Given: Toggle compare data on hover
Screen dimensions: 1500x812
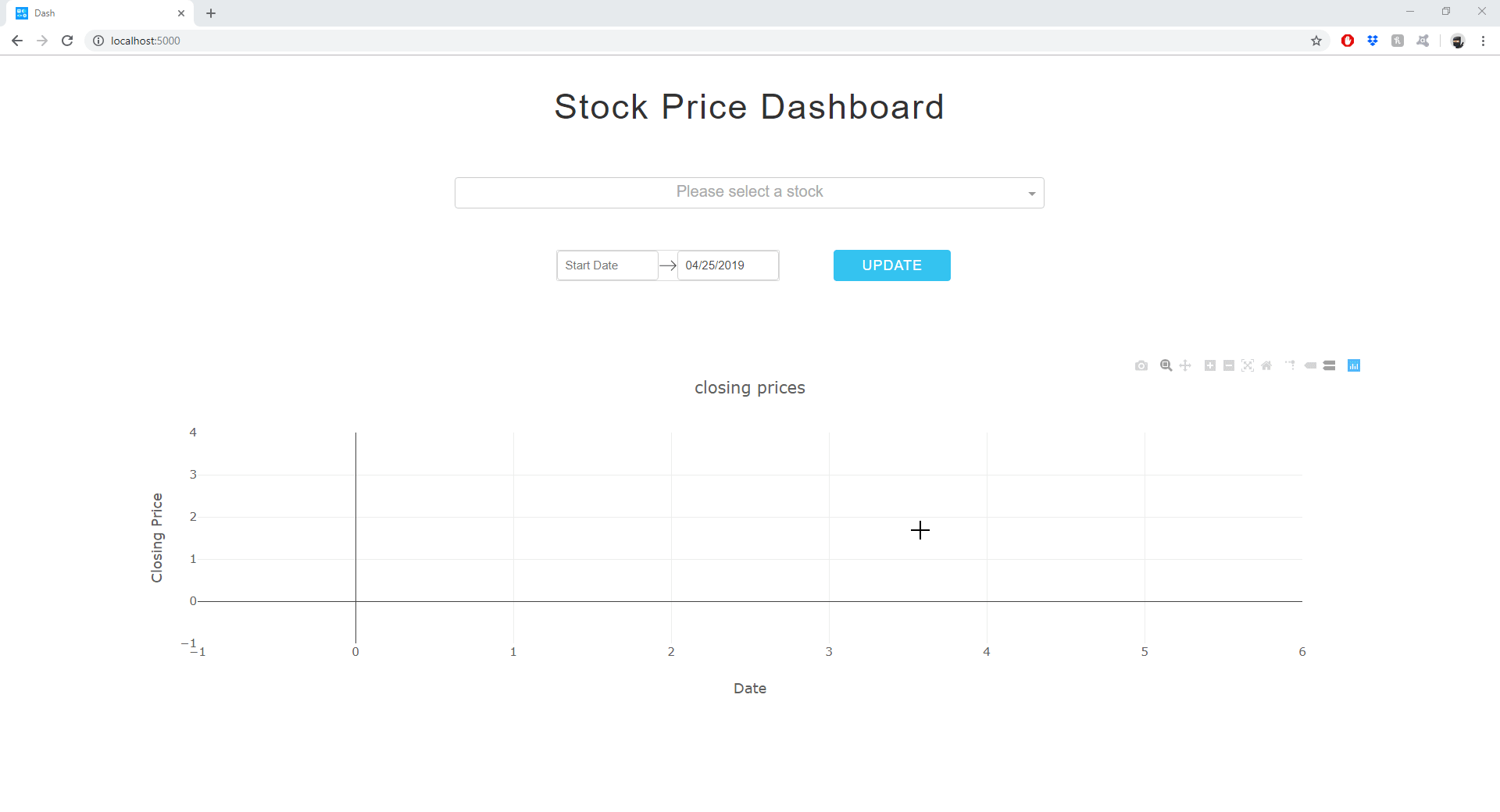Looking at the screenshot, I should pyautogui.click(x=1330, y=365).
